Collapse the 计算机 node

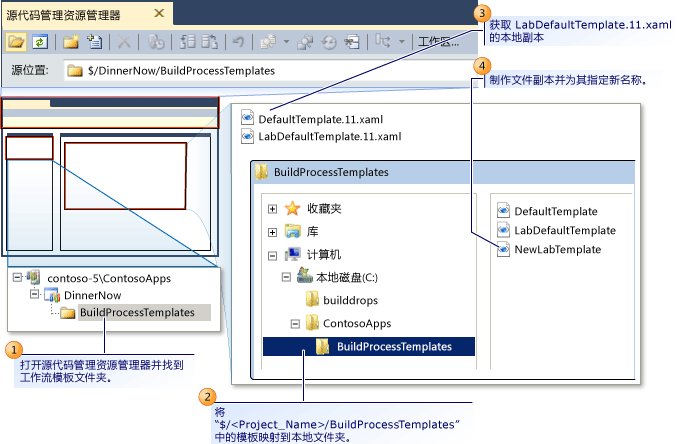pyautogui.click(x=272, y=256)
